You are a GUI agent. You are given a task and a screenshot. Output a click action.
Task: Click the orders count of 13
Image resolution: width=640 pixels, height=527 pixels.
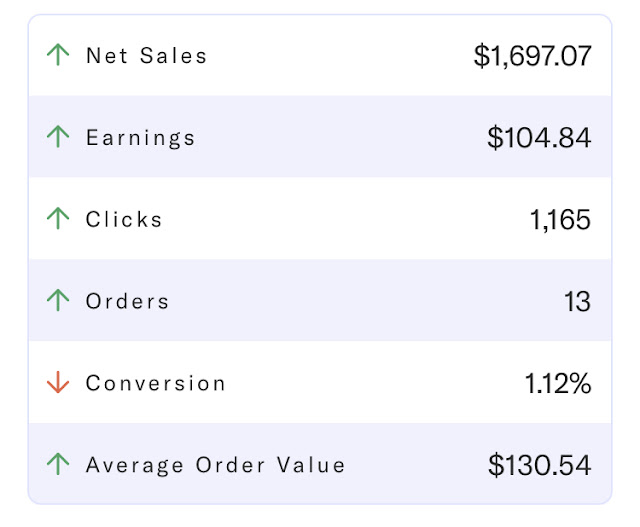[x=577, y=302]
